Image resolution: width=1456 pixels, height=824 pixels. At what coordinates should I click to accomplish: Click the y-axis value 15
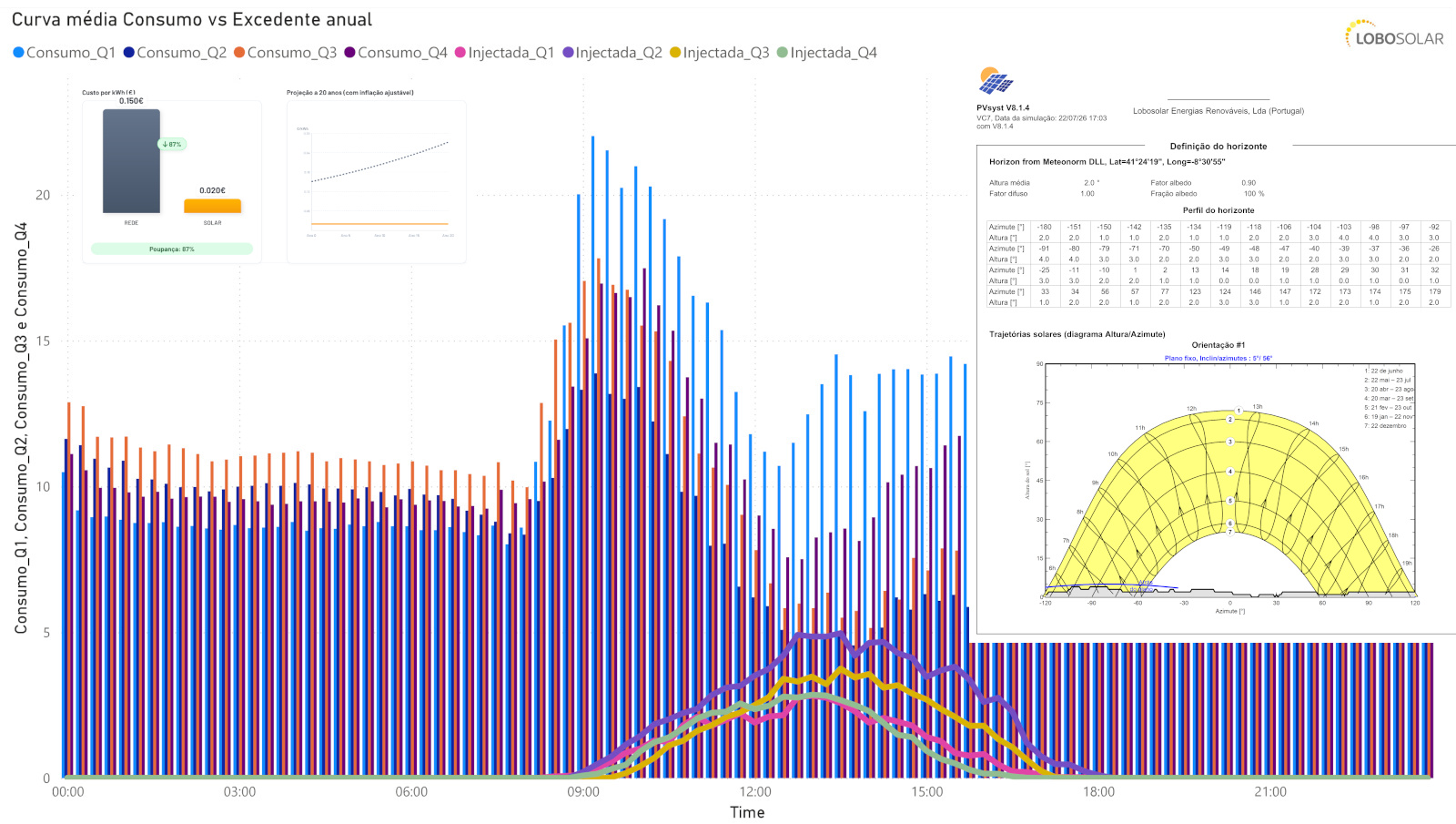click(43, 341)
